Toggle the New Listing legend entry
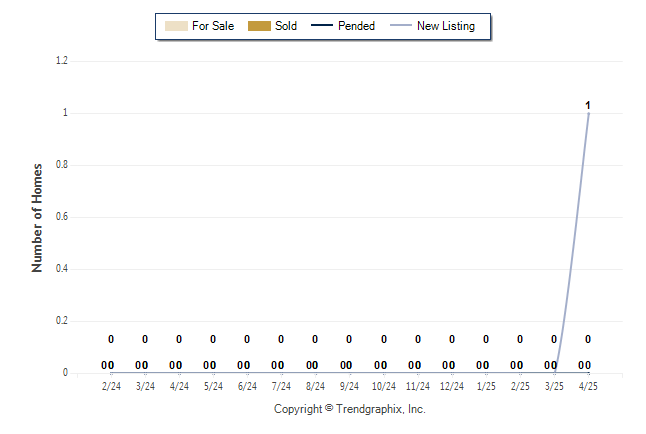The height and width of the screenshot is (434, 646). coord(446,26)
